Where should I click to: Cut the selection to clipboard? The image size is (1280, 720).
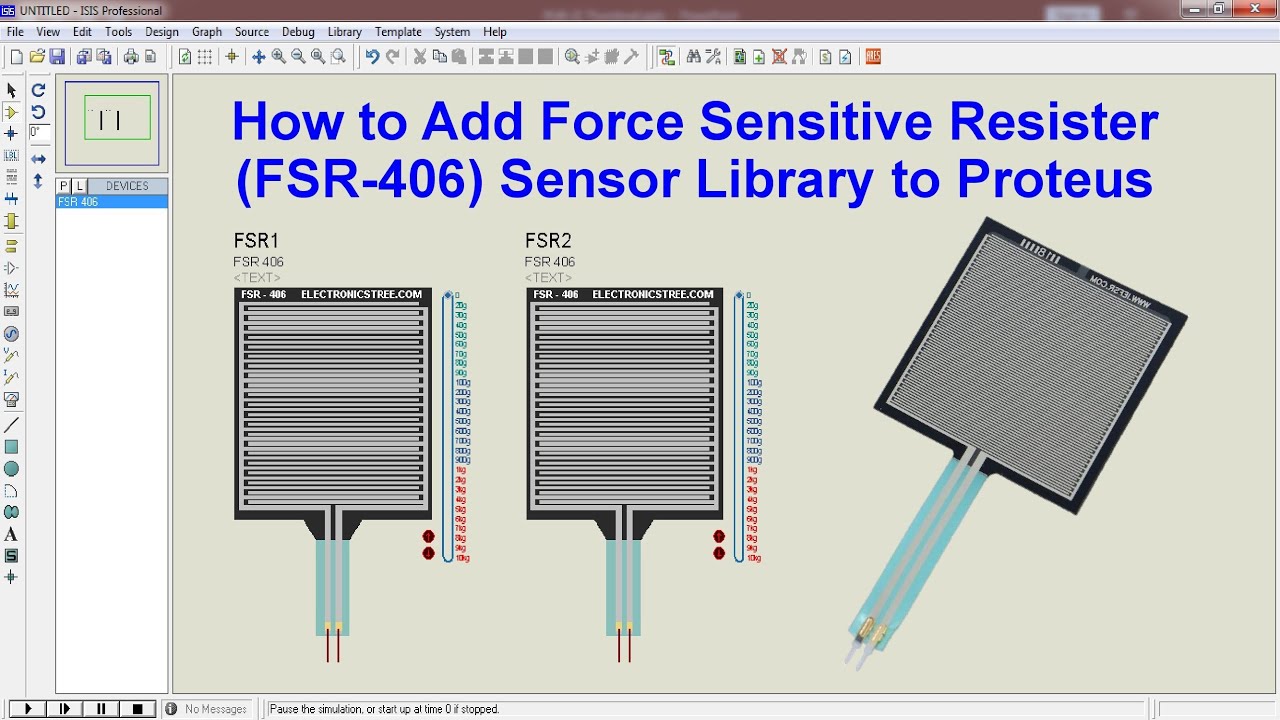(420, 57)
